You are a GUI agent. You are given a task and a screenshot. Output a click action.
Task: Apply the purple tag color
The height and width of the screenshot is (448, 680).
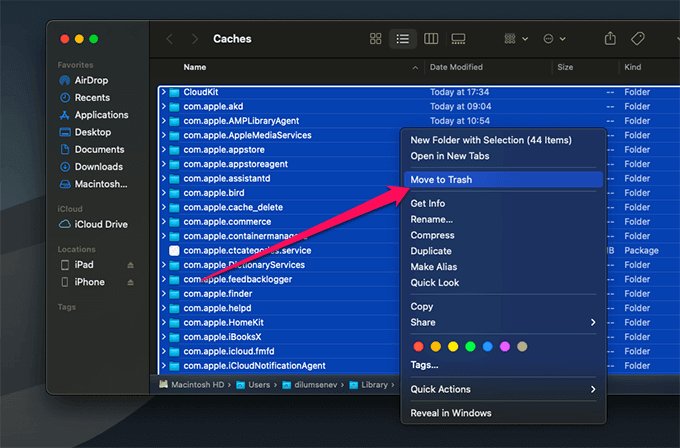click(505, 346)
